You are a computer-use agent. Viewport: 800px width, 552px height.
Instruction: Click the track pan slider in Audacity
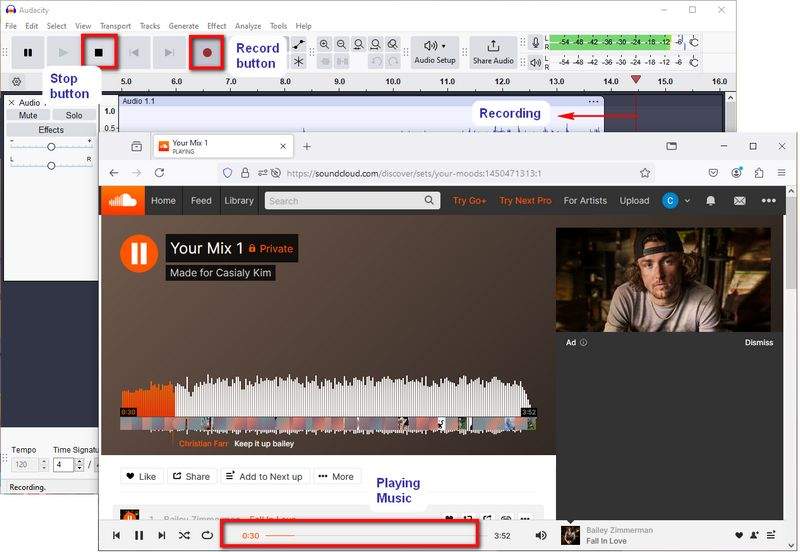51,166
